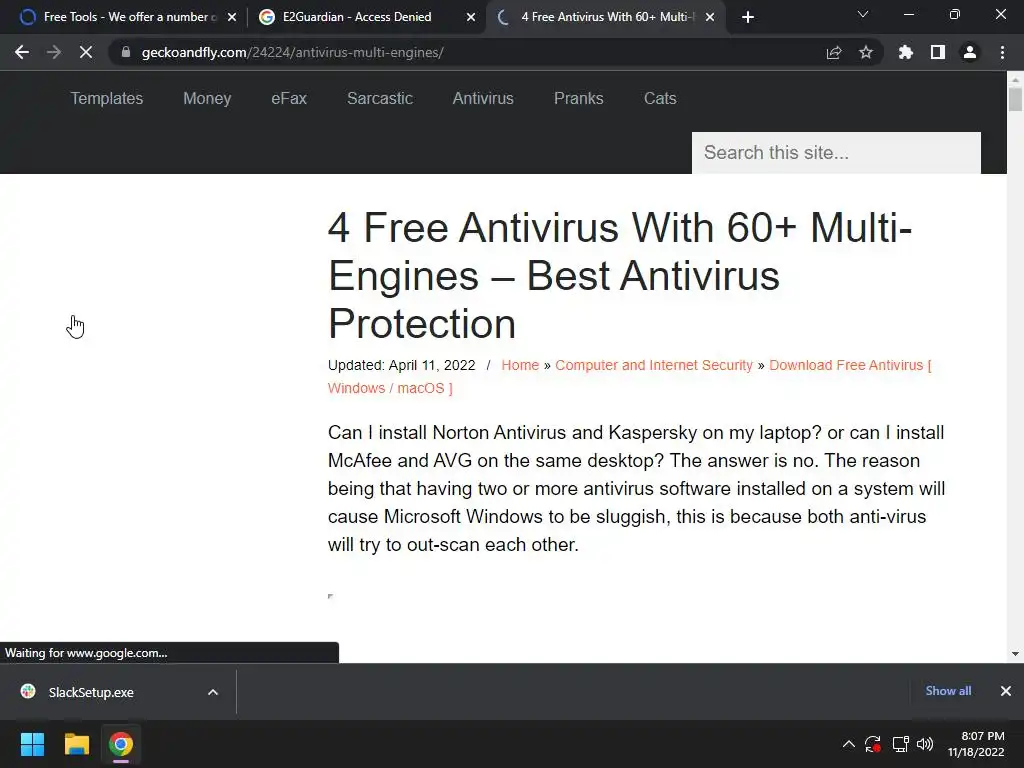The image size is (1024, 768).
Task: Close the 4 Free Antivirus tab
Action: 710,18
